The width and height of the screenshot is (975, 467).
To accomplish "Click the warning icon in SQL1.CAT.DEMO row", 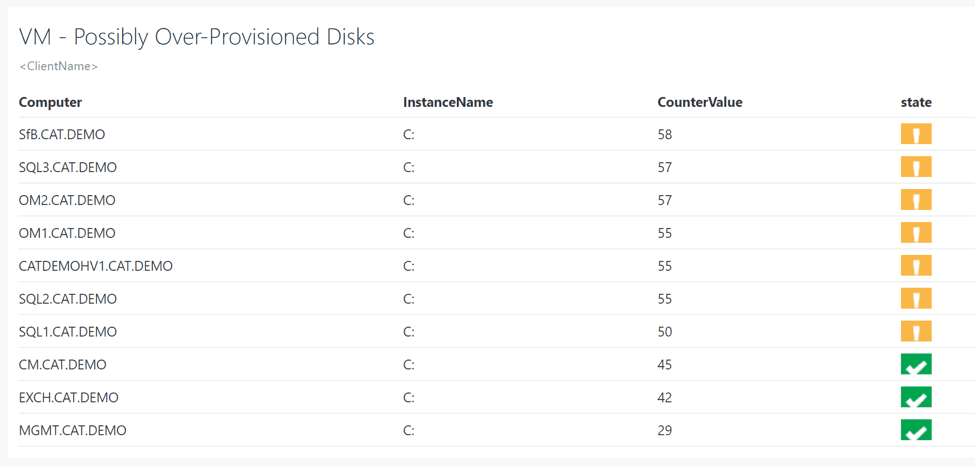I will [x=916, y=332].
